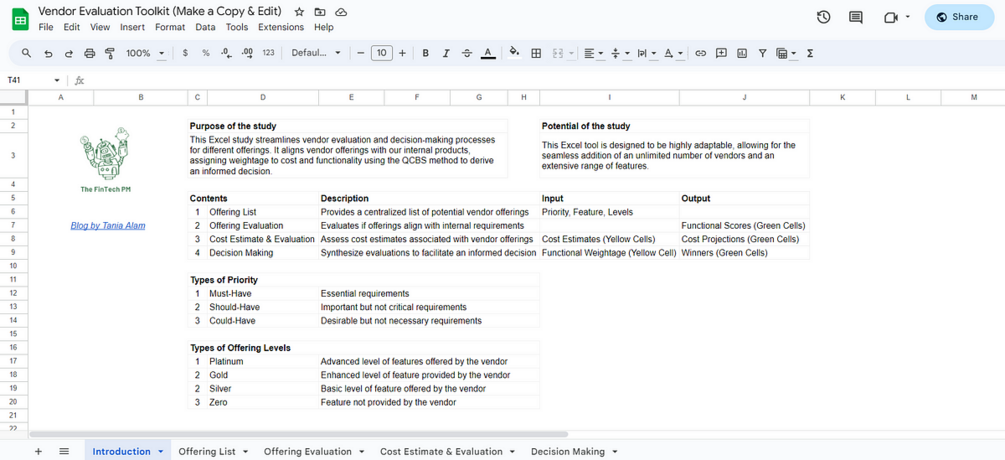The image size is (1005, 460).
Task: Open more number formats (123)
Action: click(x=269, y=53)
